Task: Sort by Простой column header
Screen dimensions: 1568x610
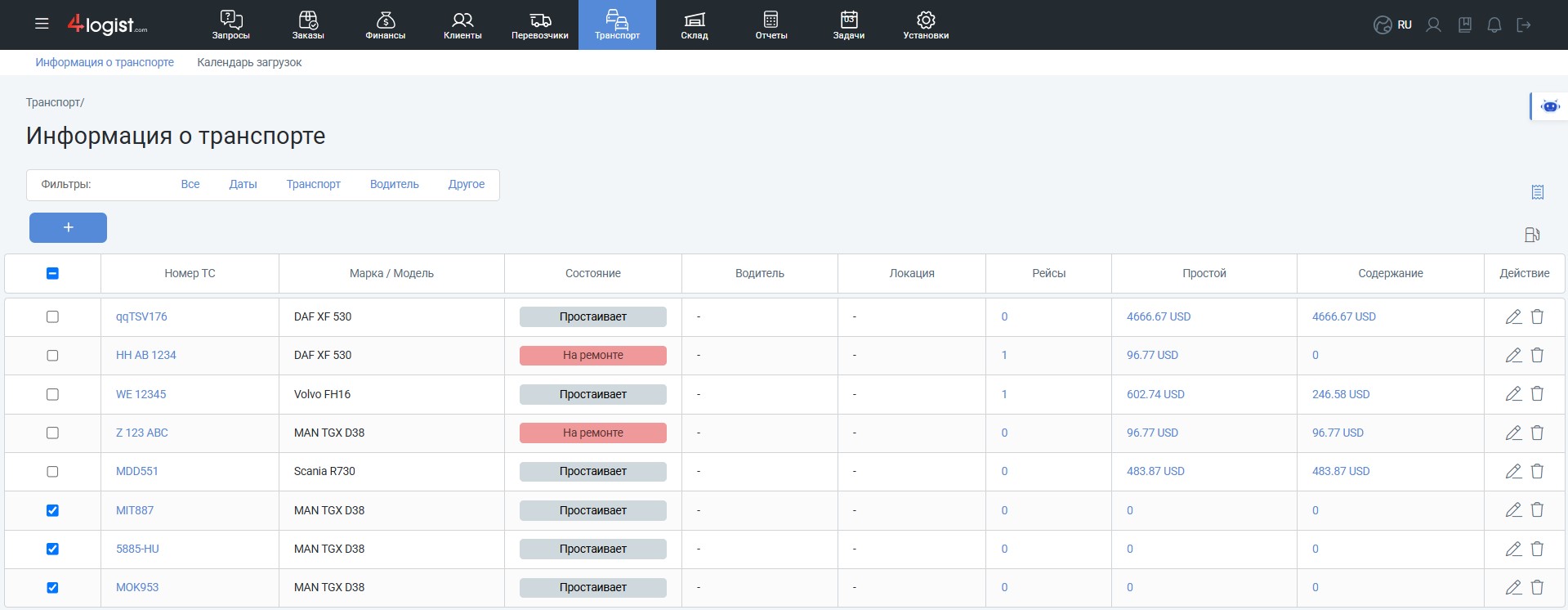Action: 1204,273
